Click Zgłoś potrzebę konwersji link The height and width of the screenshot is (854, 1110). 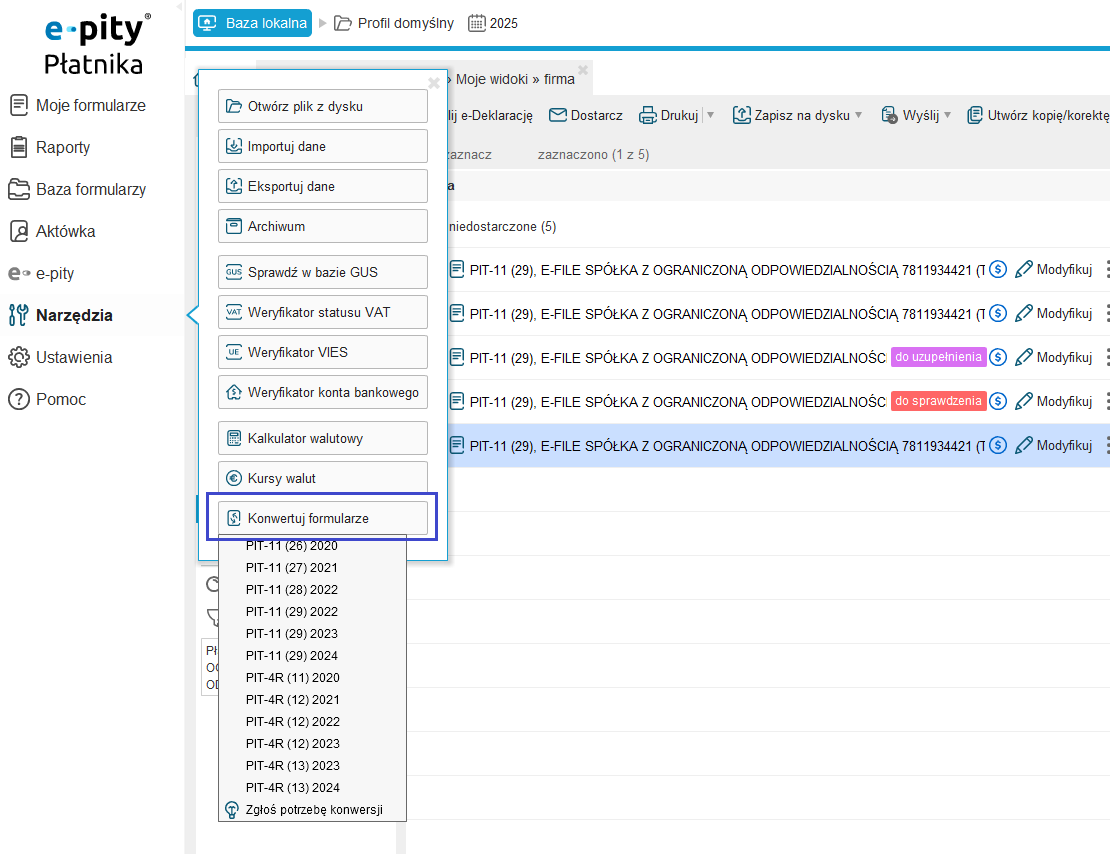(x=313, y=810)
